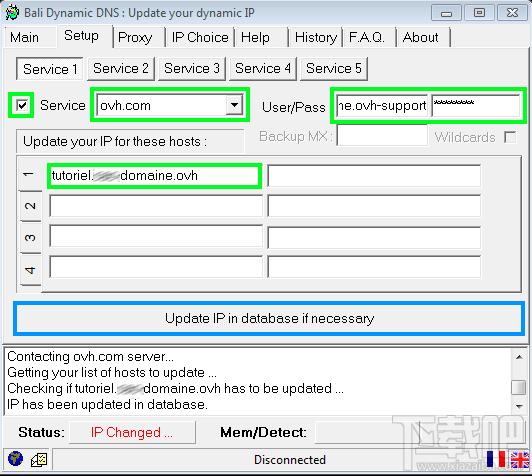Click the log scrollbar down arrow
The width and height of the screenshot is (532, 476).
tap(519, 406)
